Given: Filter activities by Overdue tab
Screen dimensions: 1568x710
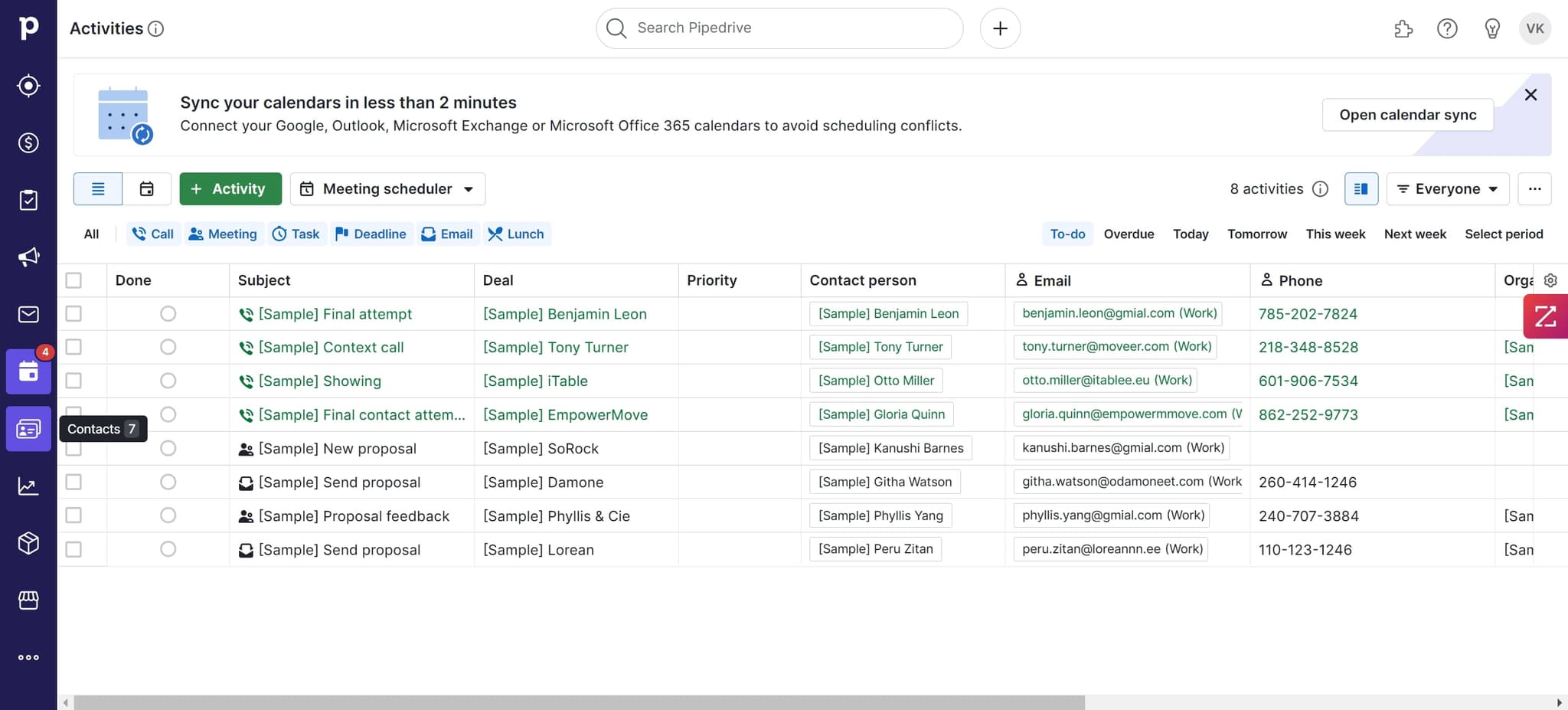Looking at the screenshot, I should coord(1129,234).
